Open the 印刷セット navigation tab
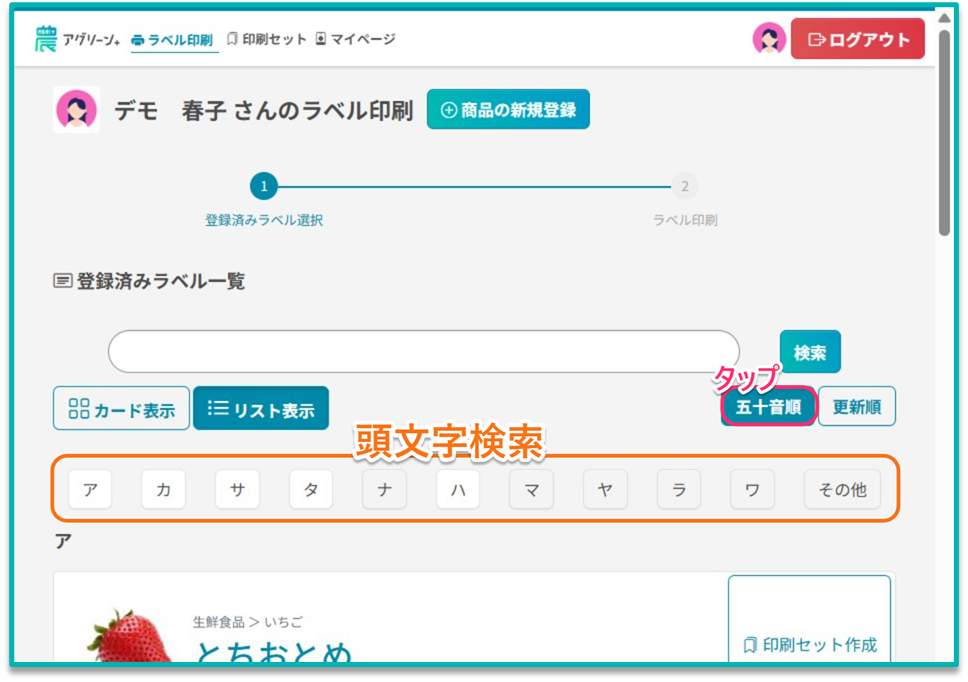This screenshot has height=682, width=968. (x=267, y=39)
